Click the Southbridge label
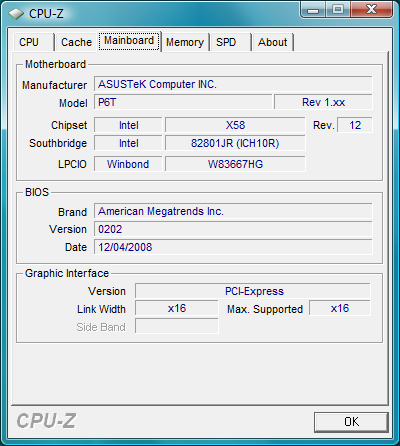The image size is (400, 446). tap(58, 143)
